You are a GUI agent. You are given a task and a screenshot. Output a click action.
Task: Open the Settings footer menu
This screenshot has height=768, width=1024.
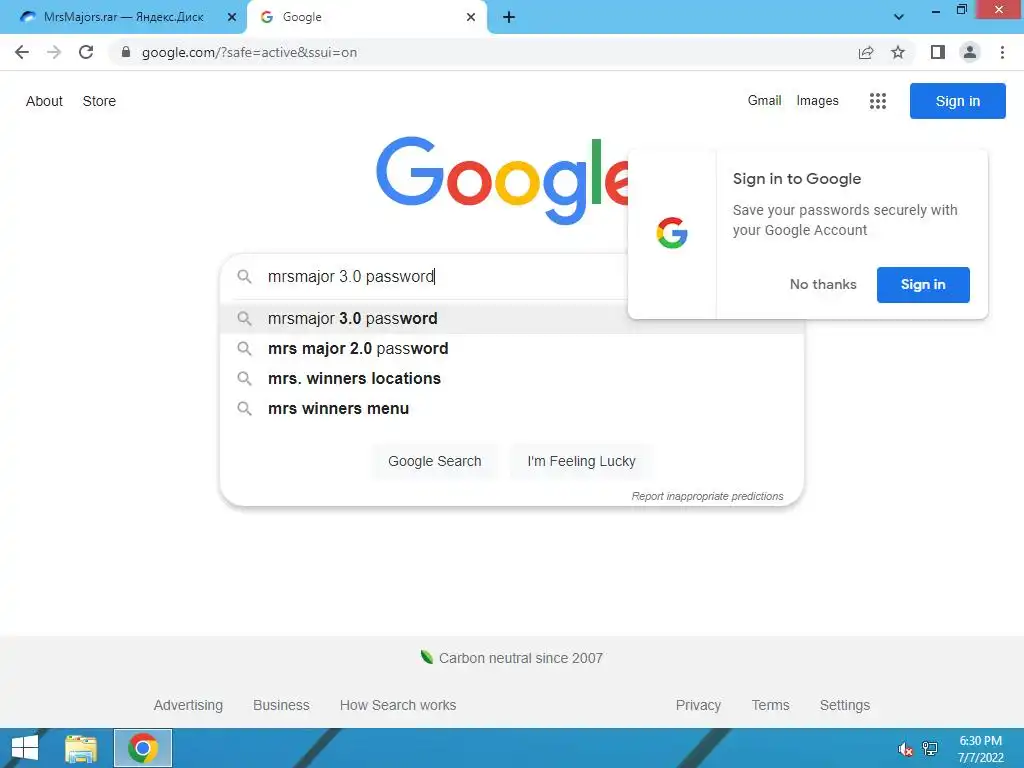844,705
